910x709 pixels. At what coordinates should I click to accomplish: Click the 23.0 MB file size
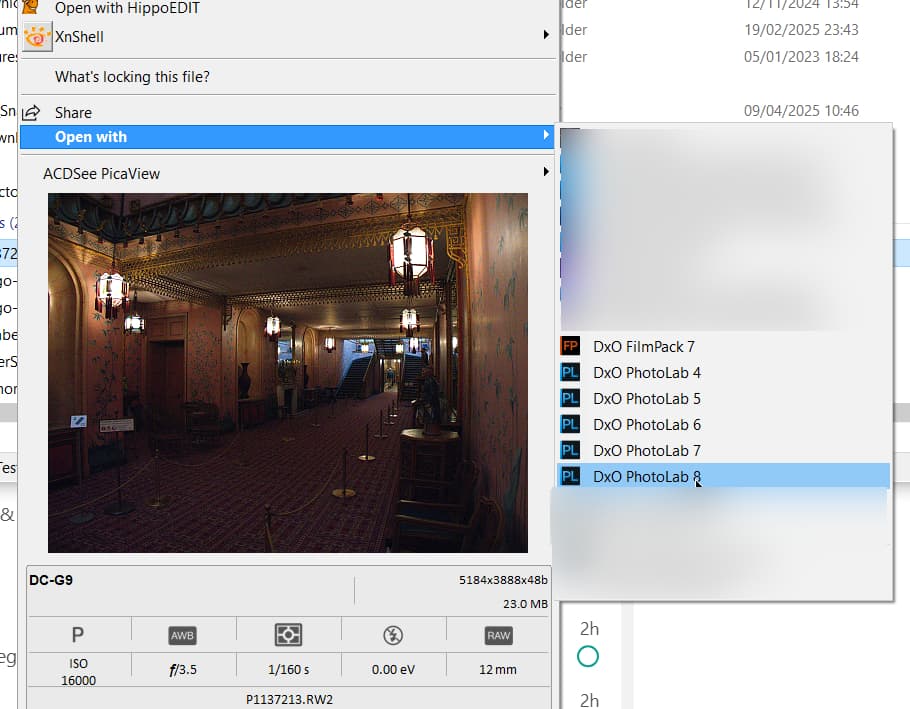tap(525, 604)
